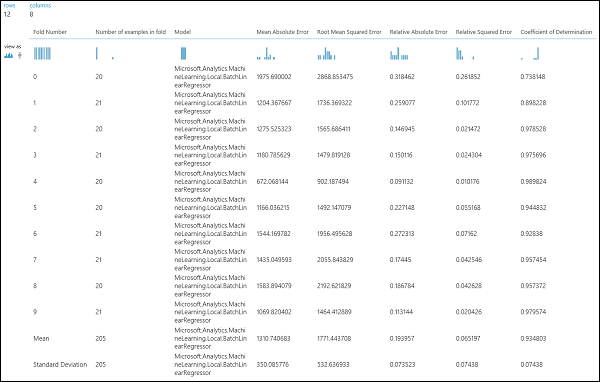
Task: Click the Mean row label
Action: coord(41,338)
